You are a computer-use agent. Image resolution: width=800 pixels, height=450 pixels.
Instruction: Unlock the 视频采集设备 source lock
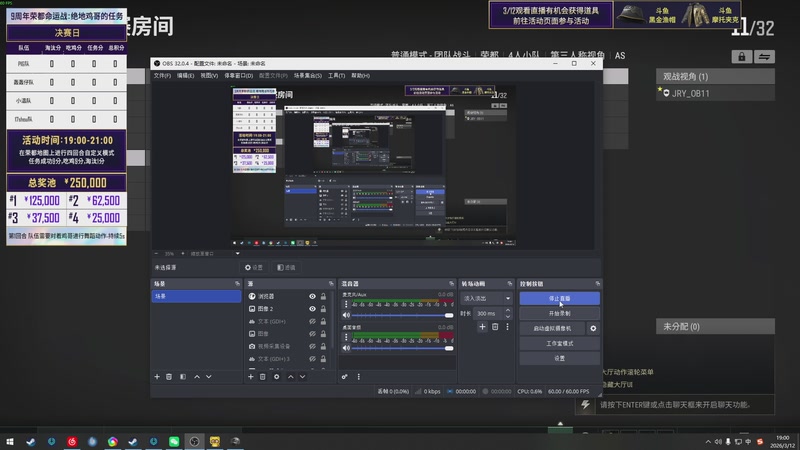[323, 346]
